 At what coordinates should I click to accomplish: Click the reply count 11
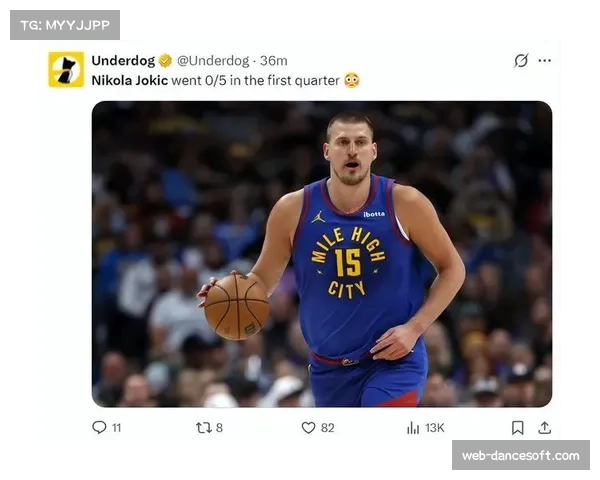(x=116, y=427)
